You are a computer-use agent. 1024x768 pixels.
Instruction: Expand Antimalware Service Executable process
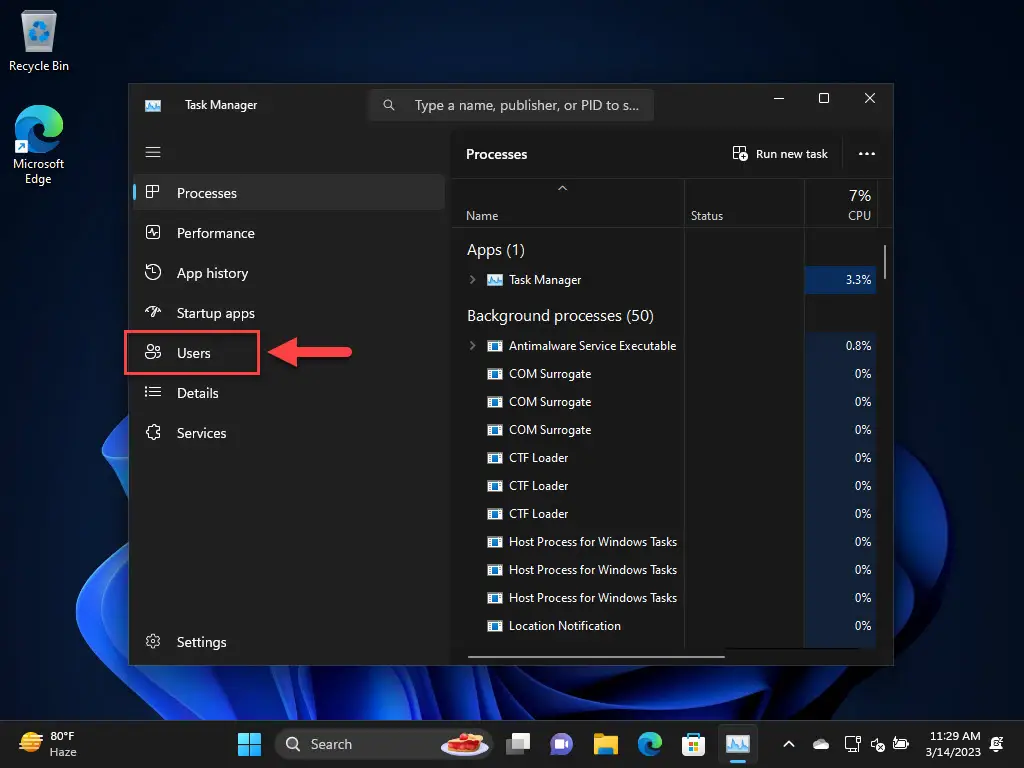pos(472,345)
